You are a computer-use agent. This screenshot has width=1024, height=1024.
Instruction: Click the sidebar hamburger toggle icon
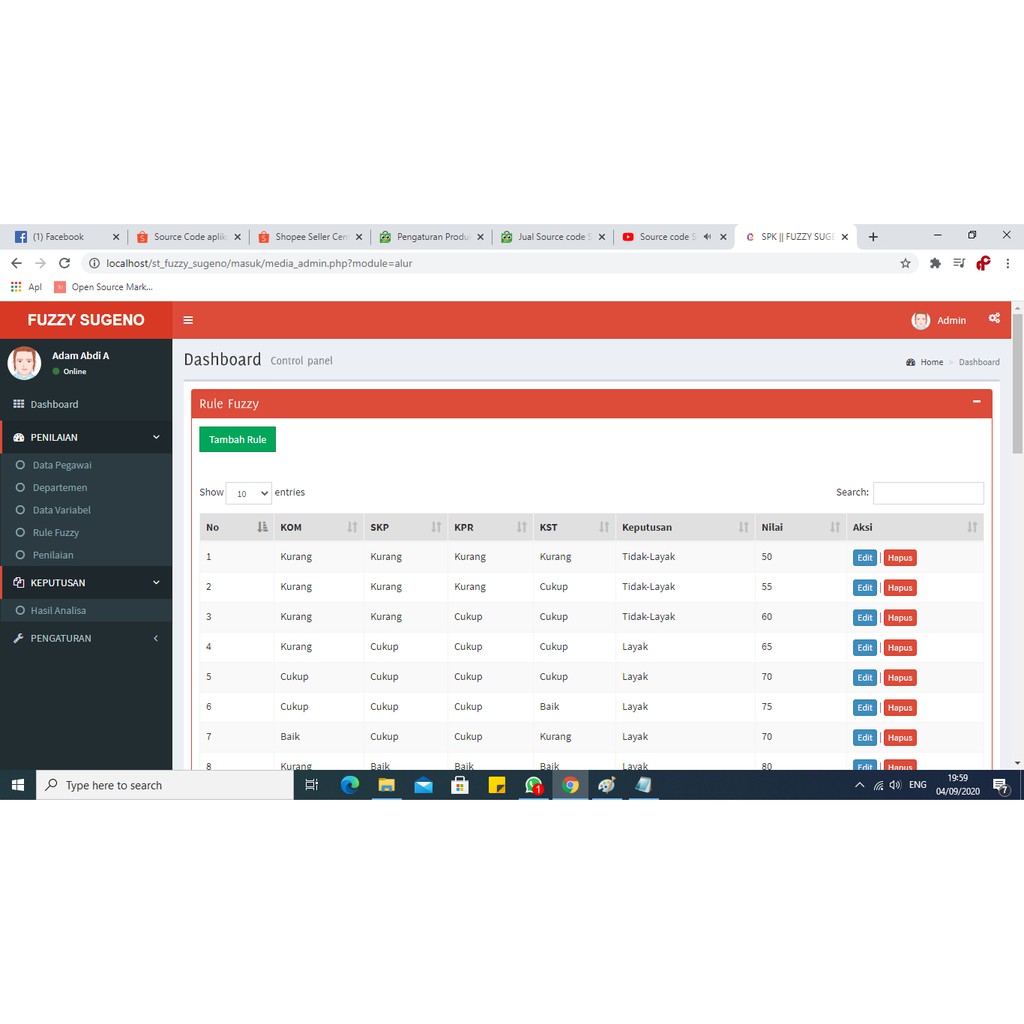(x=188, y=320)
